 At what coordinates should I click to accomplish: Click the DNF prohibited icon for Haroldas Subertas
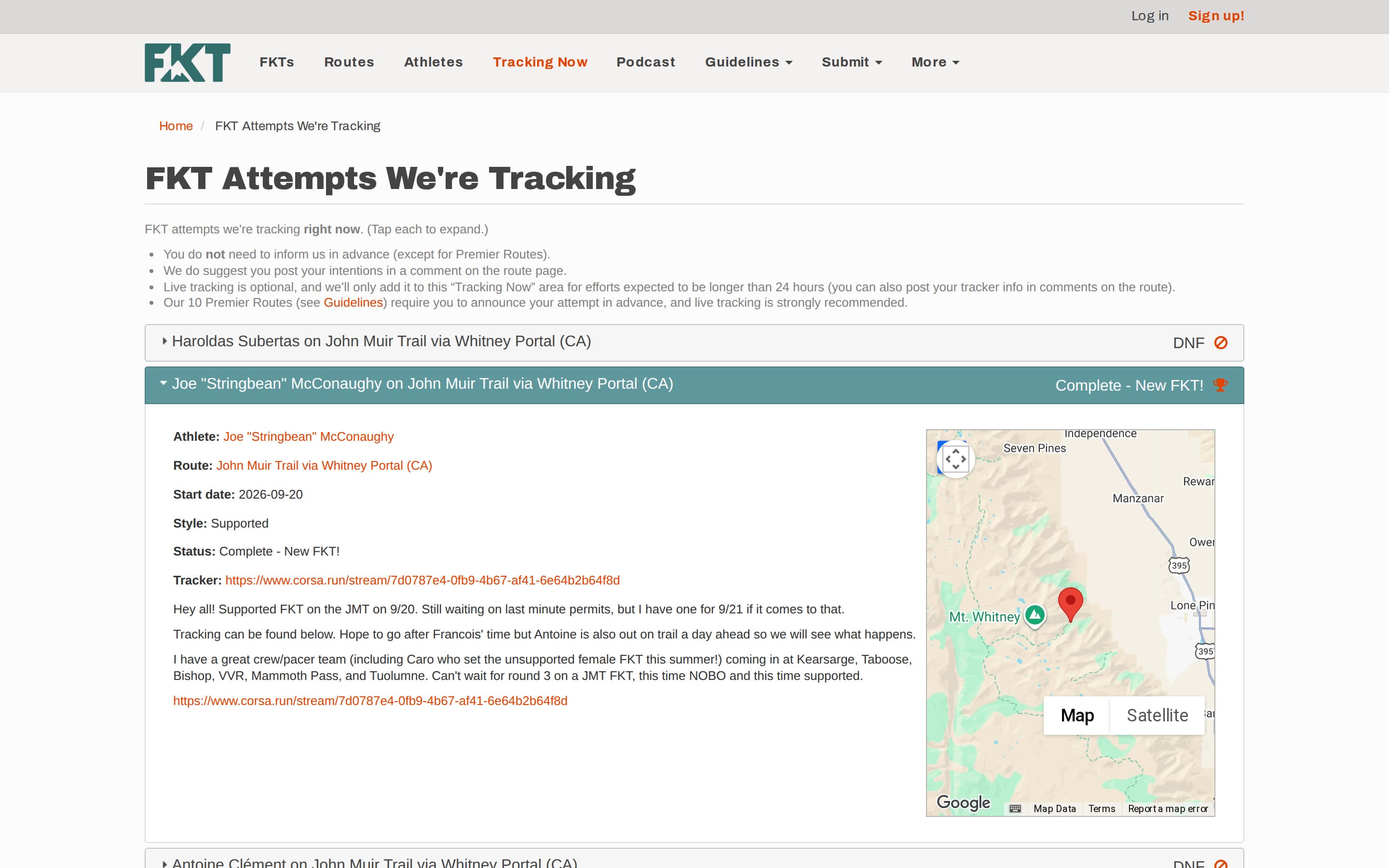tap(1221, 343)
